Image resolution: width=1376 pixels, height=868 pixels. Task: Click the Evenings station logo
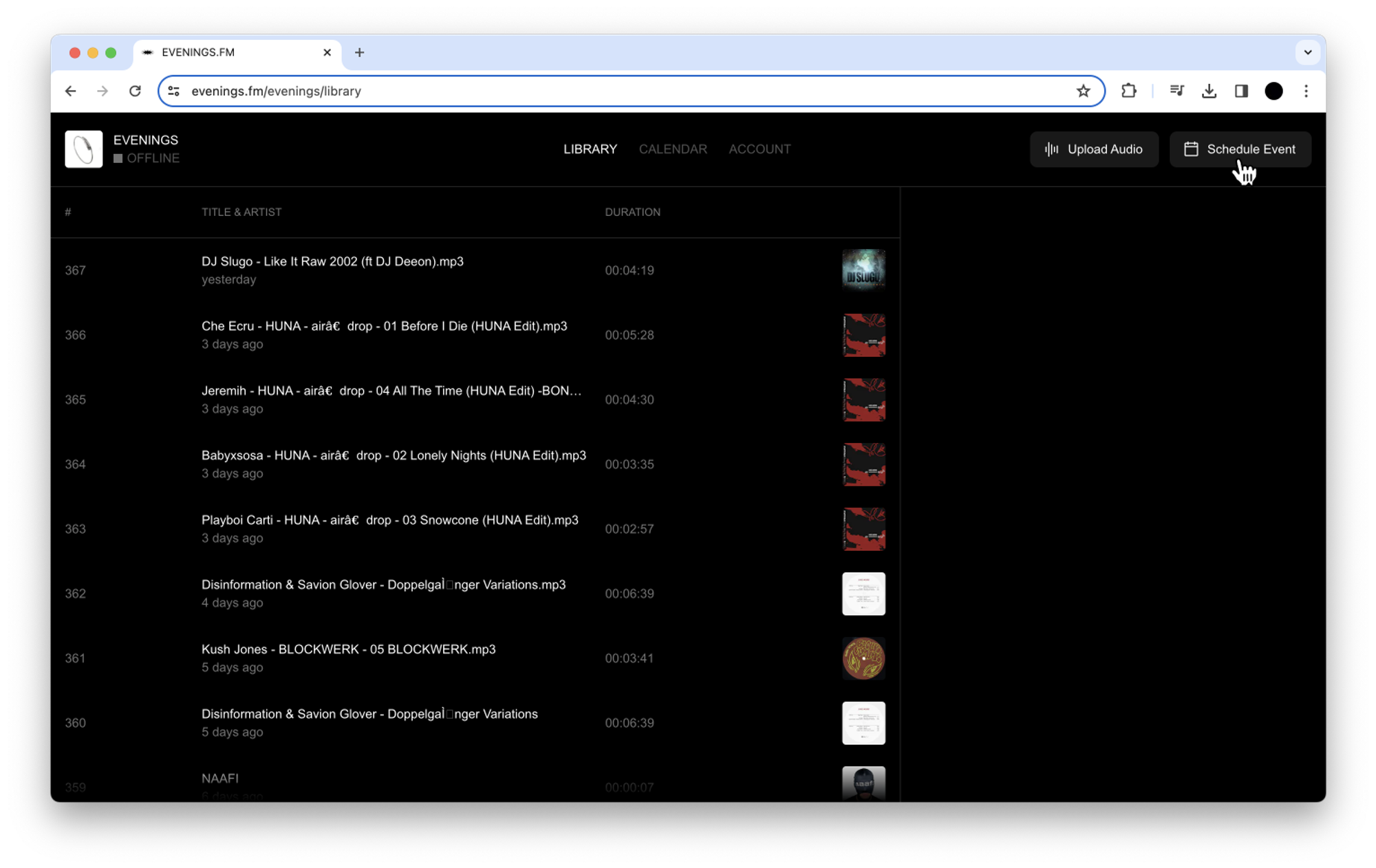click(83, 149)
